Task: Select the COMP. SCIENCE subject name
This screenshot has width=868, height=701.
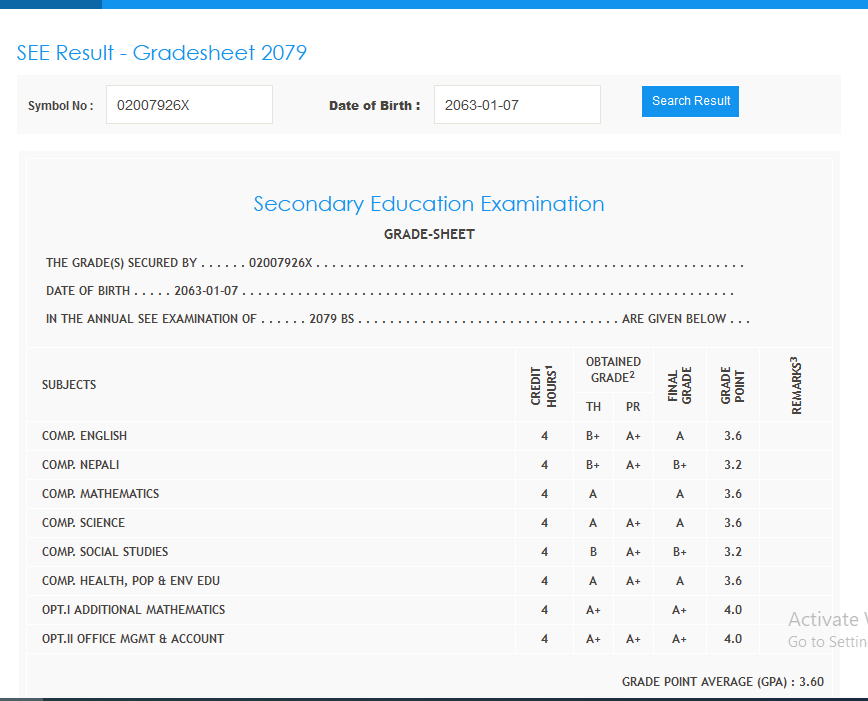Action: (83, 523)
